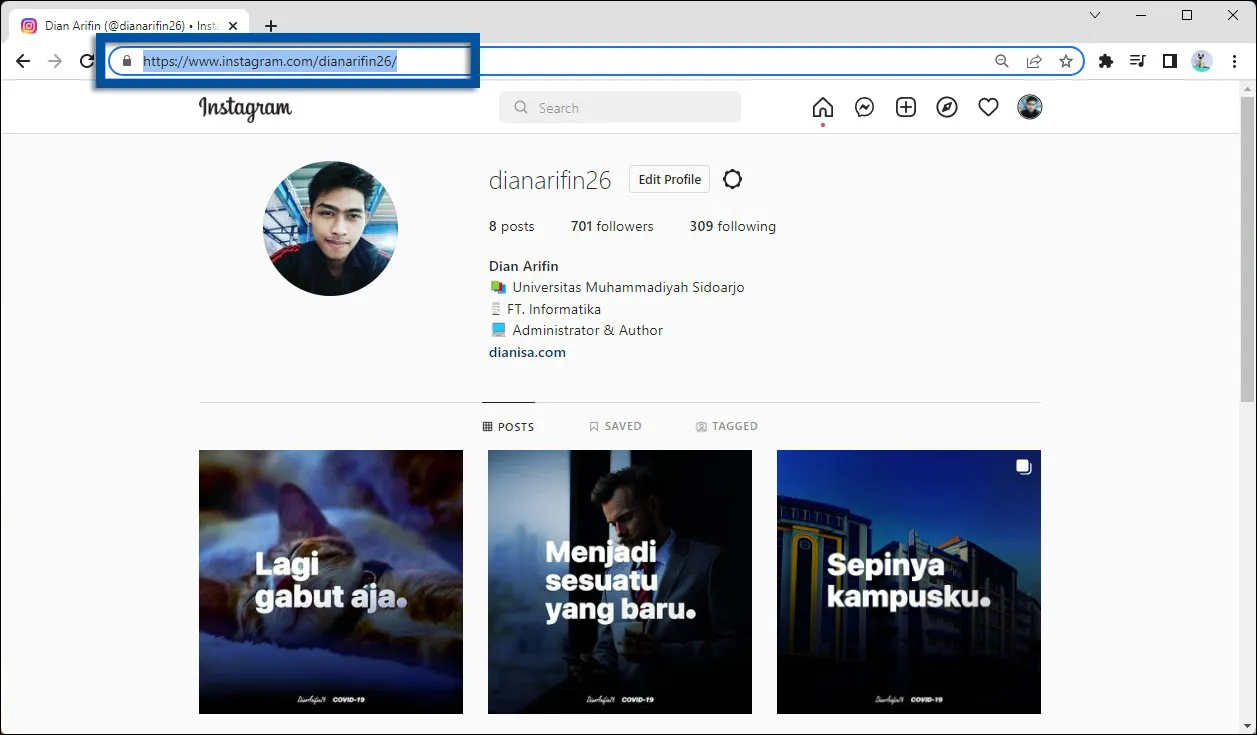
Task: Open Edit Profile
Action: [x=668, y=179]
